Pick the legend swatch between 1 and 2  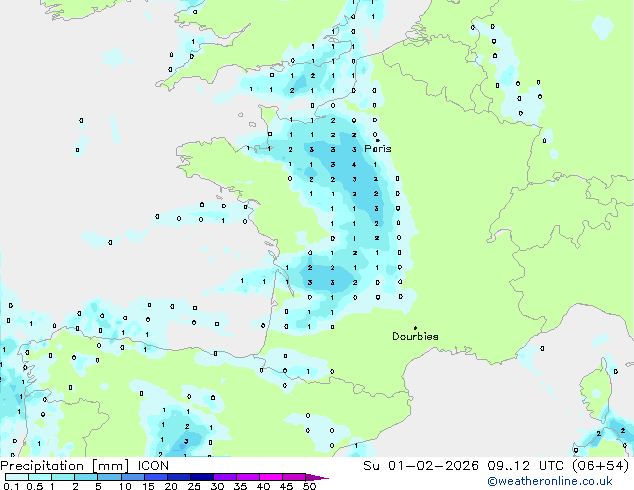63,477
